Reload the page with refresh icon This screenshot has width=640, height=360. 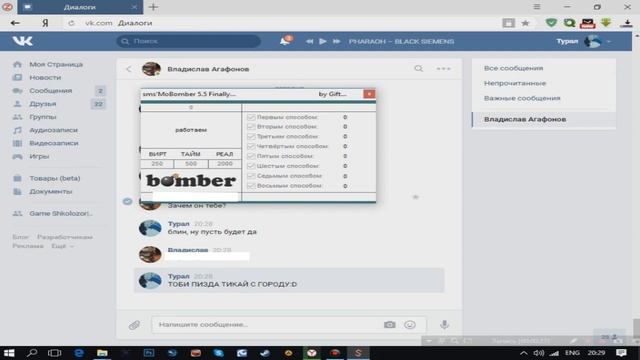coord(71,23)
